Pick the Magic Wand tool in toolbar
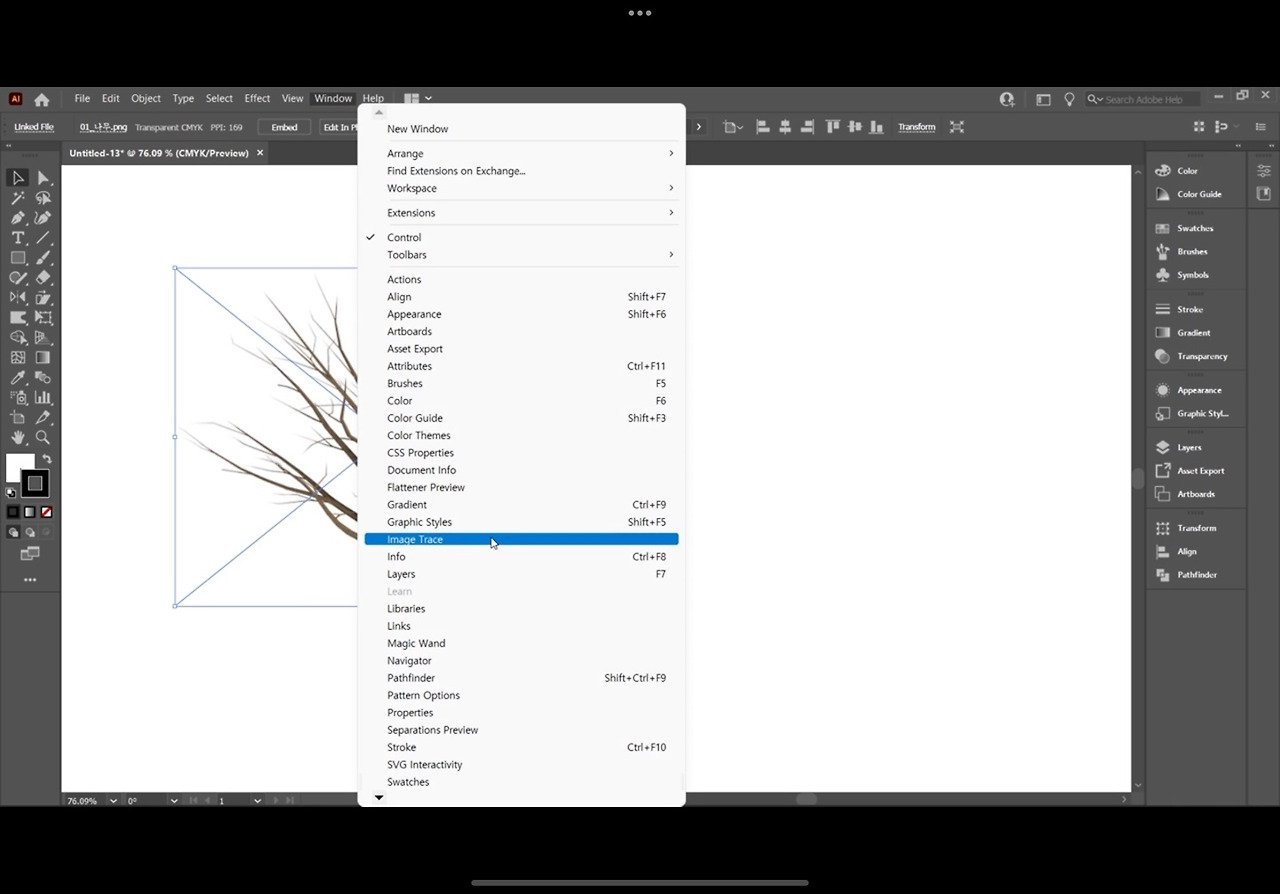This screenshot has height=894, width=1280. (x=18, y=198)
